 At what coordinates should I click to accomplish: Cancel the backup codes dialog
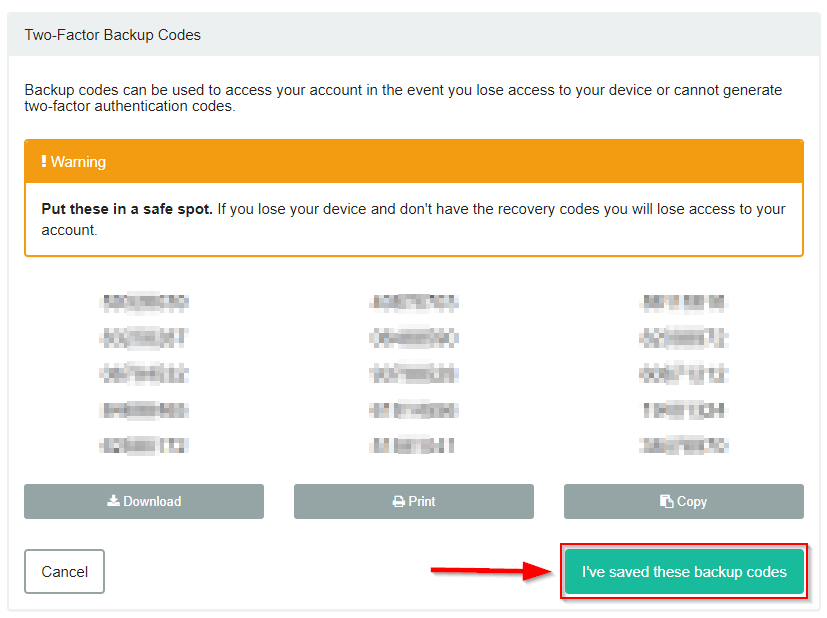point(64,572)
